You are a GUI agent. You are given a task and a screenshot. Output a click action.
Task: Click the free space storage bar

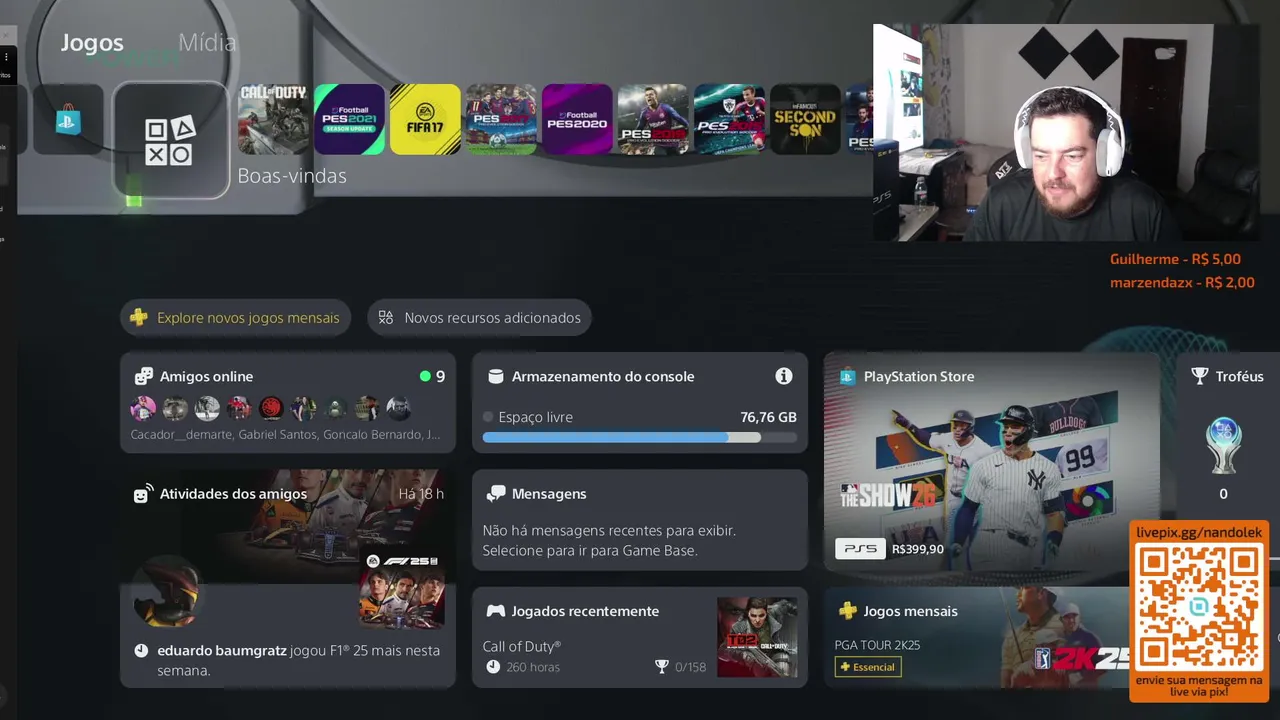pyautogui.click(x=640, y=437)
